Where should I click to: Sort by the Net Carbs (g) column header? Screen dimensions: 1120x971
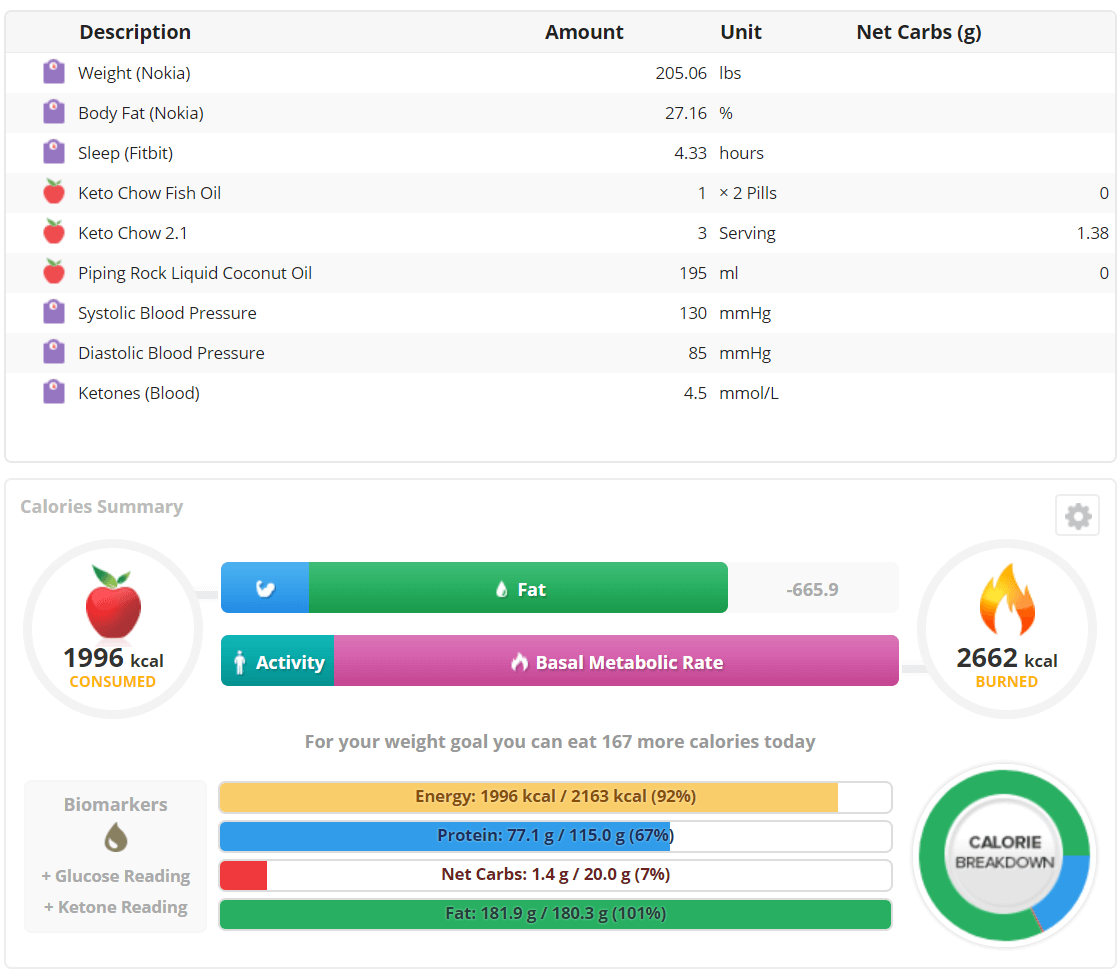pos(919,32)
